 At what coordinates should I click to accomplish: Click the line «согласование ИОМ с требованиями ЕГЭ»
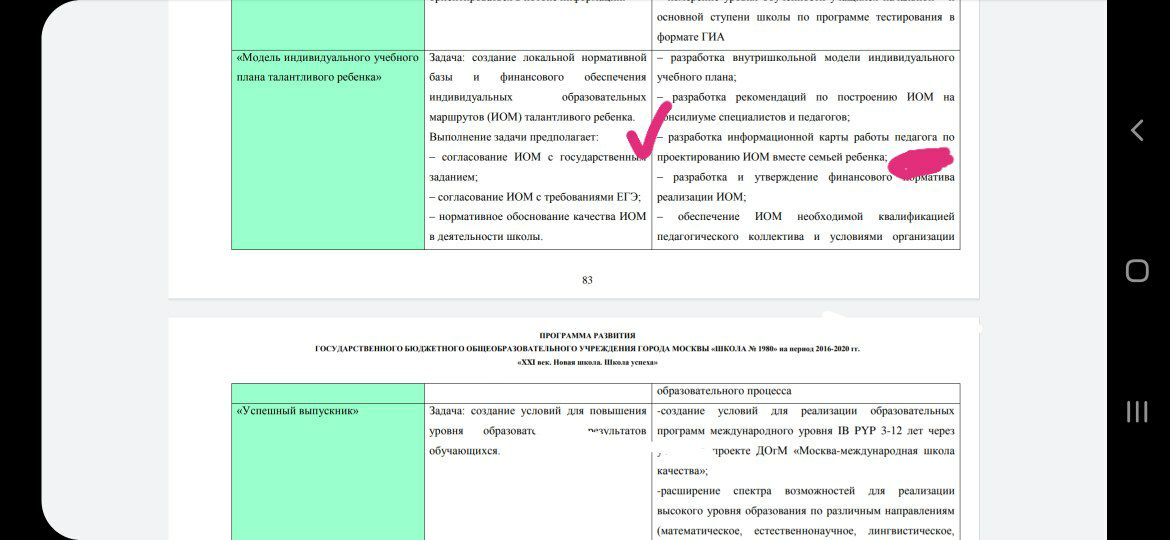[x=535, y=197]
